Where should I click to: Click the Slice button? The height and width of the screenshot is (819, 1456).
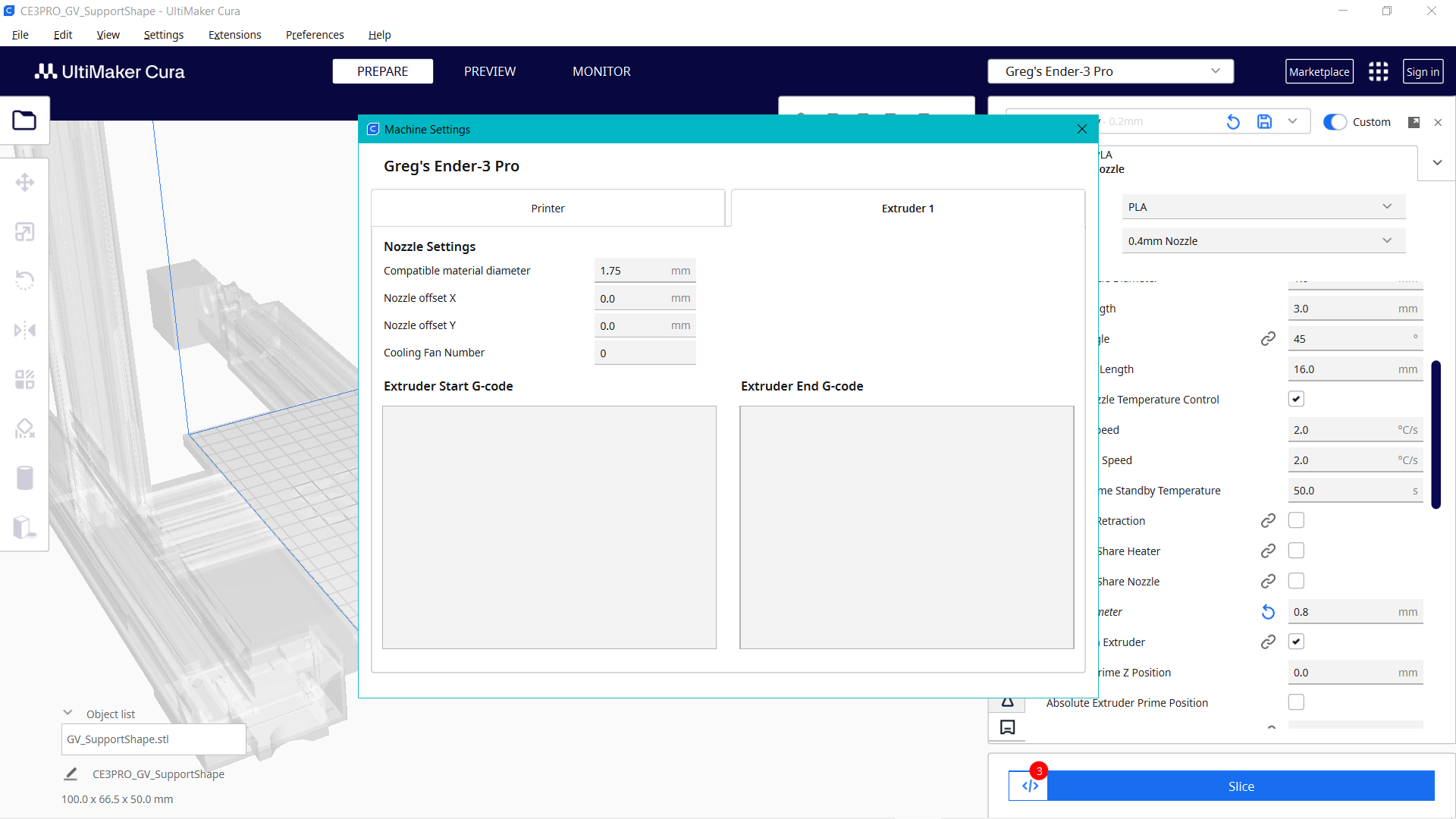[1241, 786]
